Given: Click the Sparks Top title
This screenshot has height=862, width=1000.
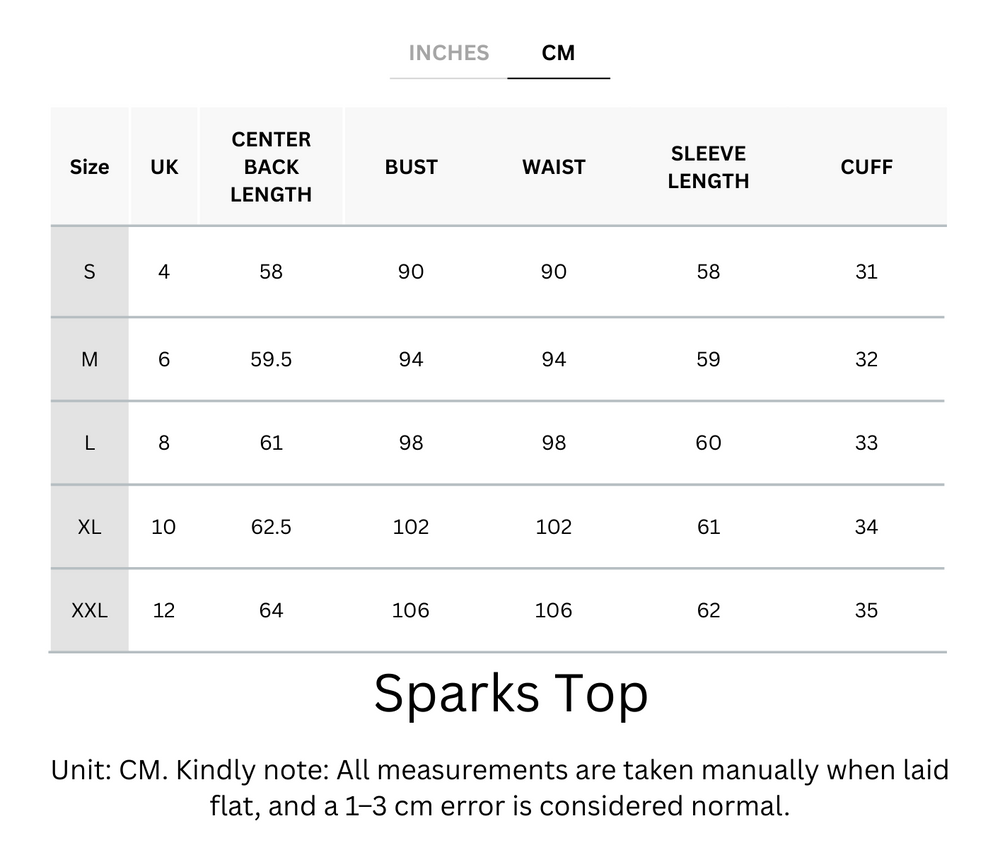Looking at the screenshot, I should (x=510, y=693).
